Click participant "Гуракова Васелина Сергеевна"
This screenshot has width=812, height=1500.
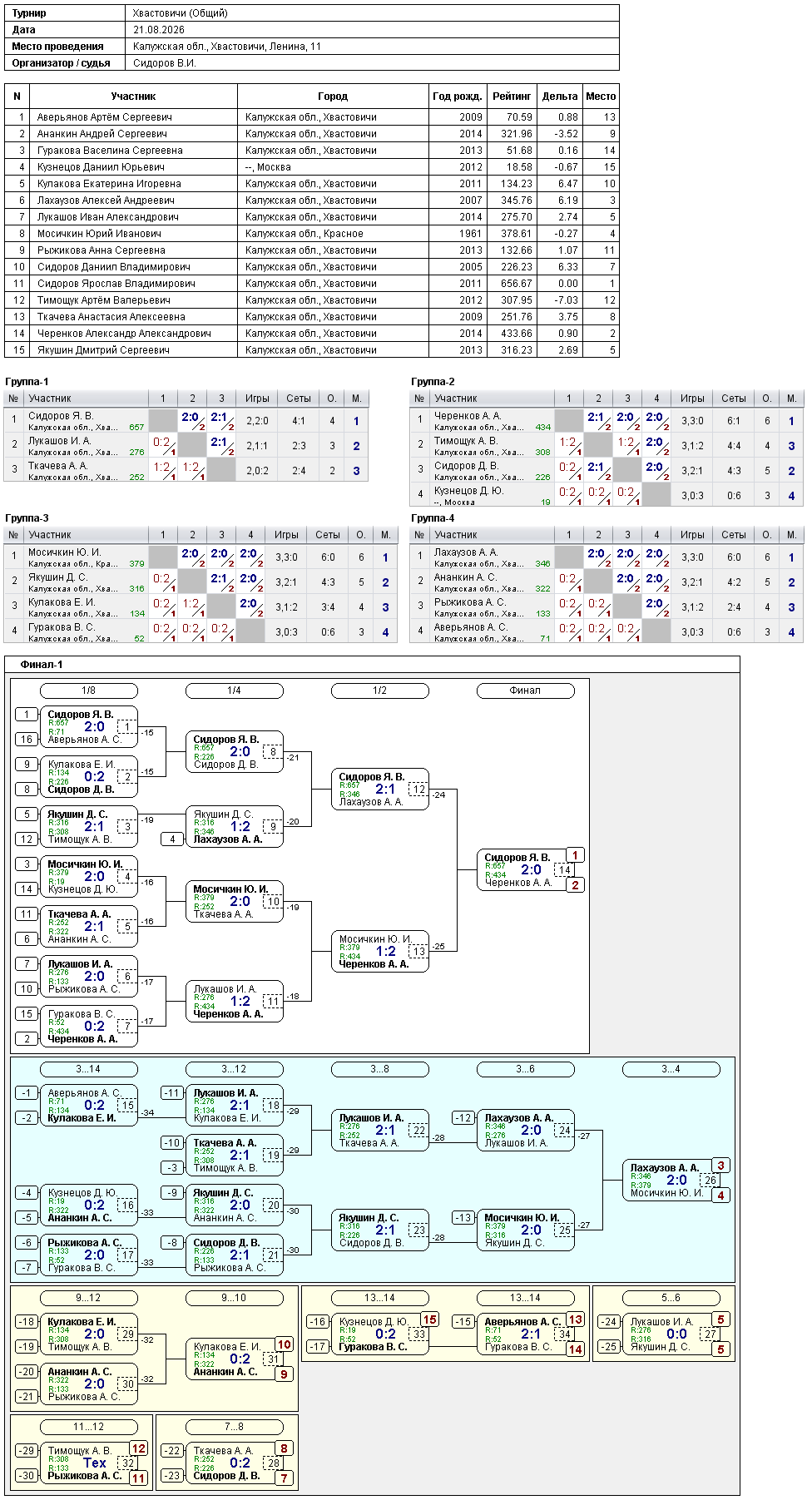click(110, 151)
